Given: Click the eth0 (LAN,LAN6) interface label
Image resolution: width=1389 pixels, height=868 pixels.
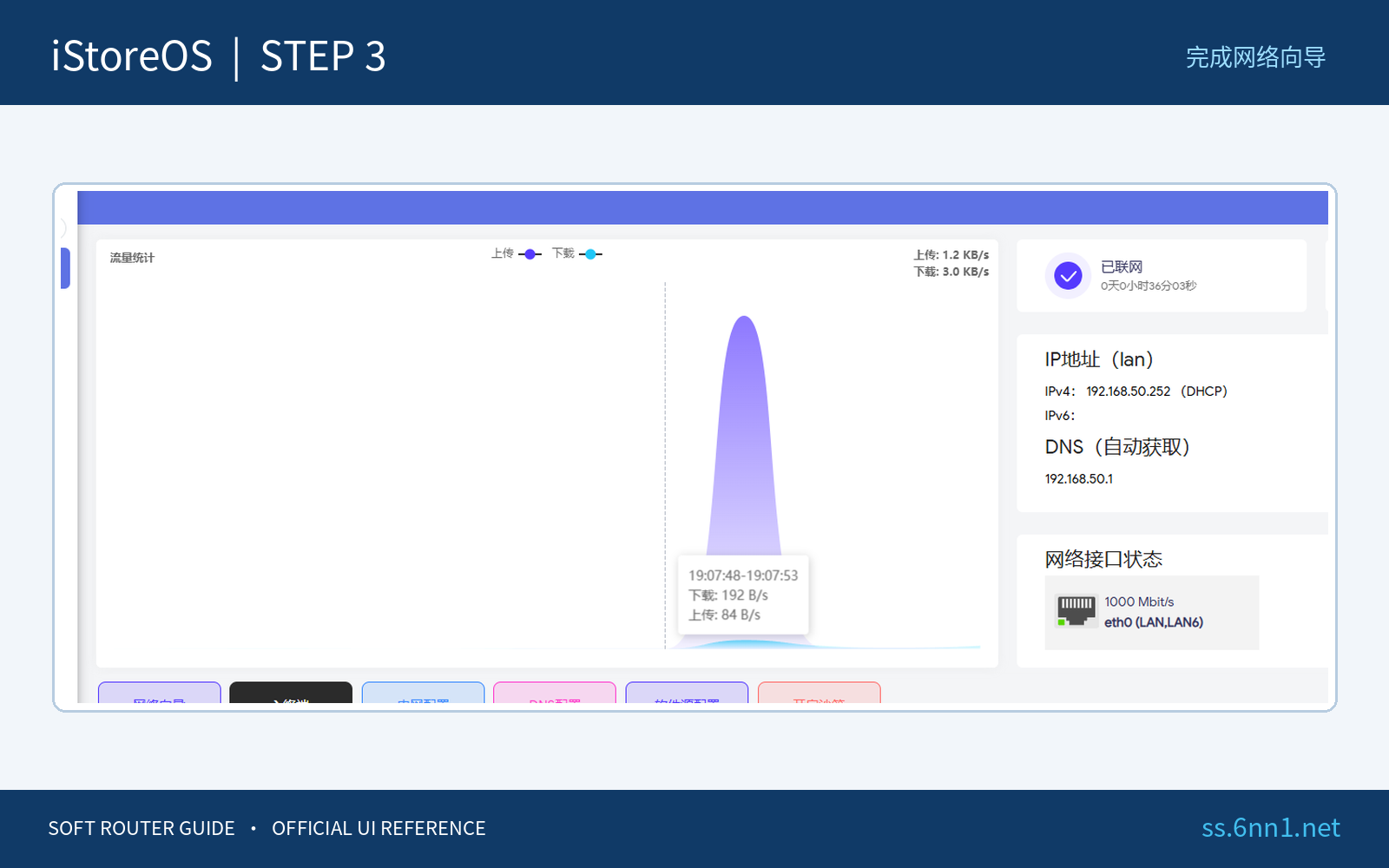Looking at the screenshot, I should pyautogui.click(x=1154, y=622).
